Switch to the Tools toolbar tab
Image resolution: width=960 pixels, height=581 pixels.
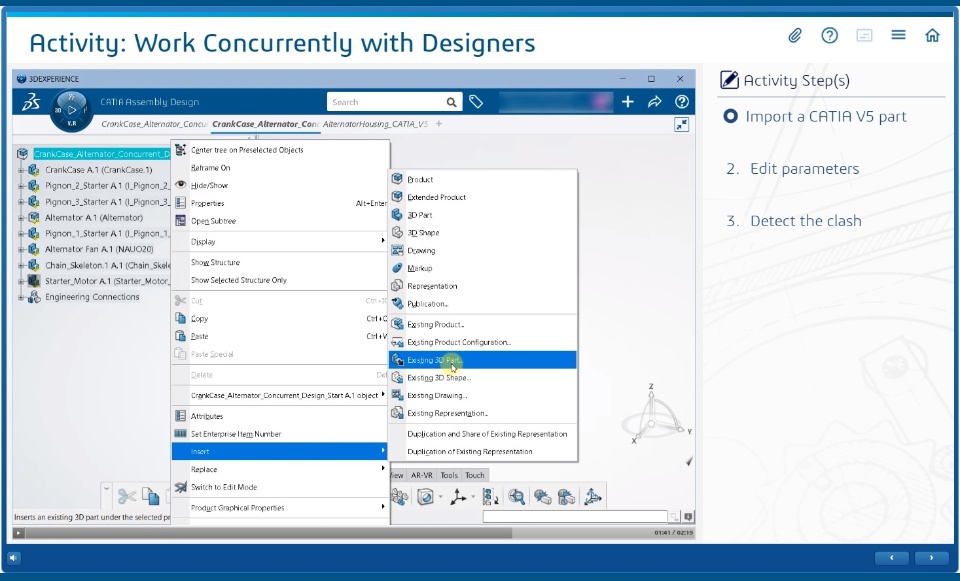449,475
